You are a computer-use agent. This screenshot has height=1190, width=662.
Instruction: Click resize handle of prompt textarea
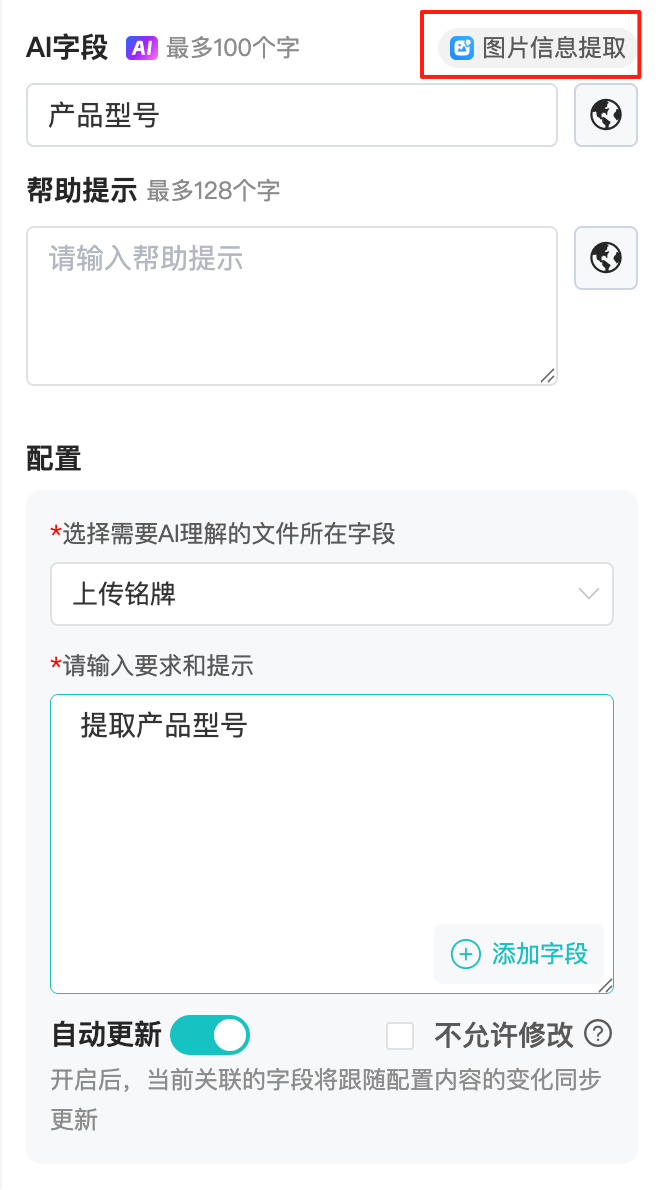(604, 985)
